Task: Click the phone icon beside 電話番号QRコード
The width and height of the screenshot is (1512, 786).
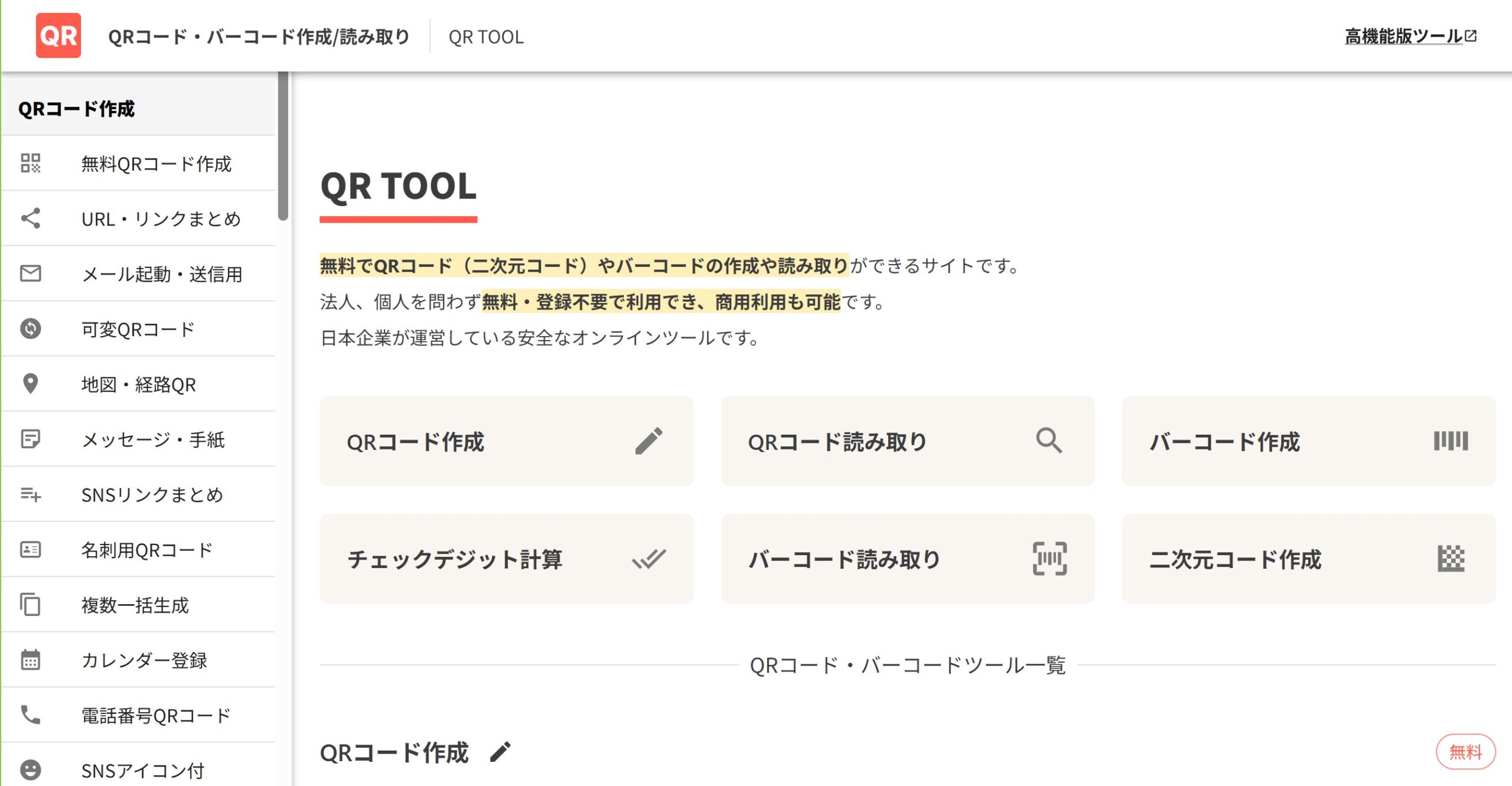Action: coord(30,715)
